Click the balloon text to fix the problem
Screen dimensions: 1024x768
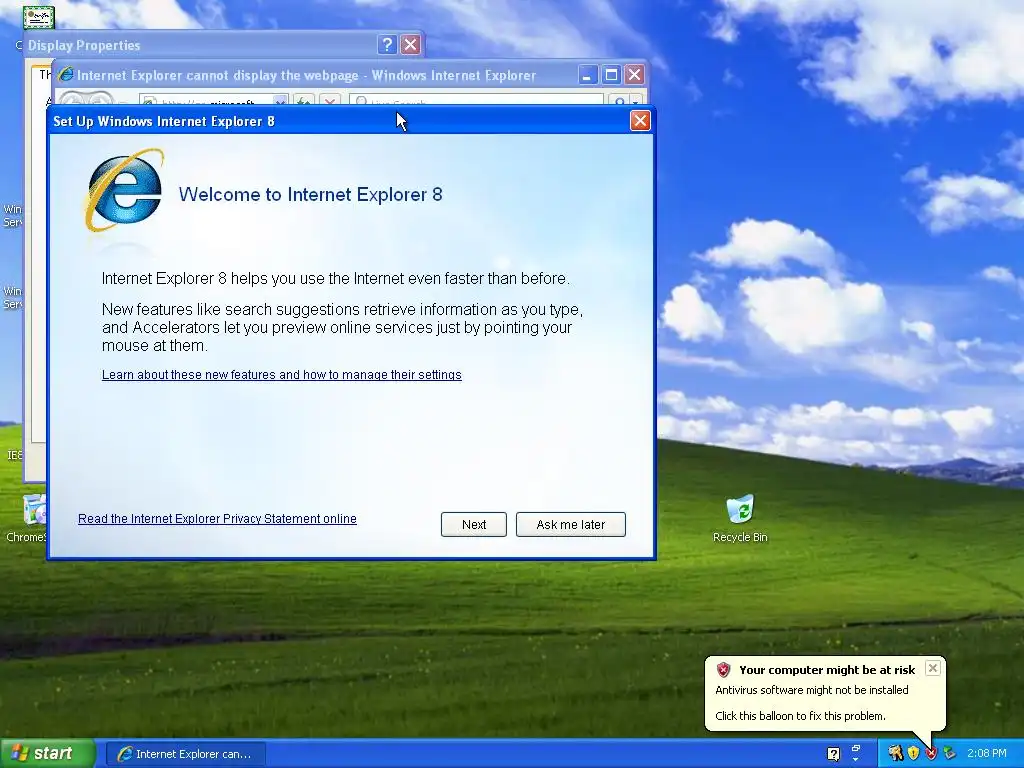(800, 716)
